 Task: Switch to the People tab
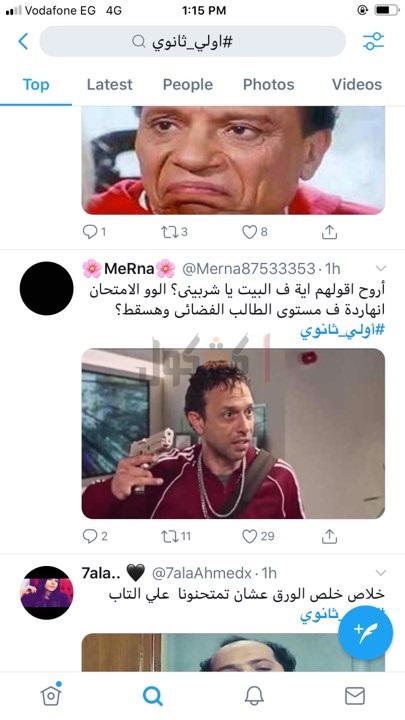pos(188,84)
